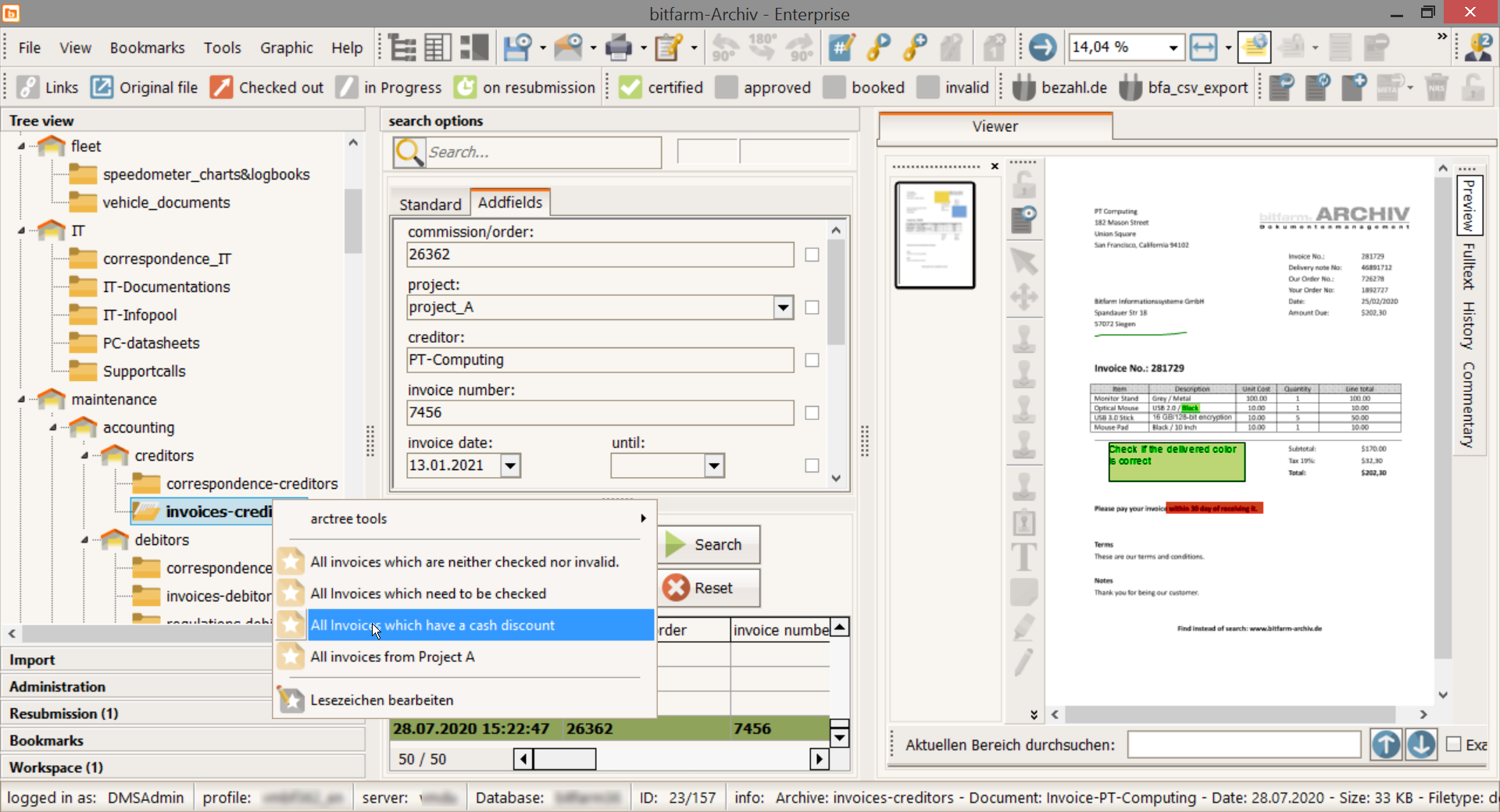Enable the checkbox next to creditor field

tap(812, 360)
